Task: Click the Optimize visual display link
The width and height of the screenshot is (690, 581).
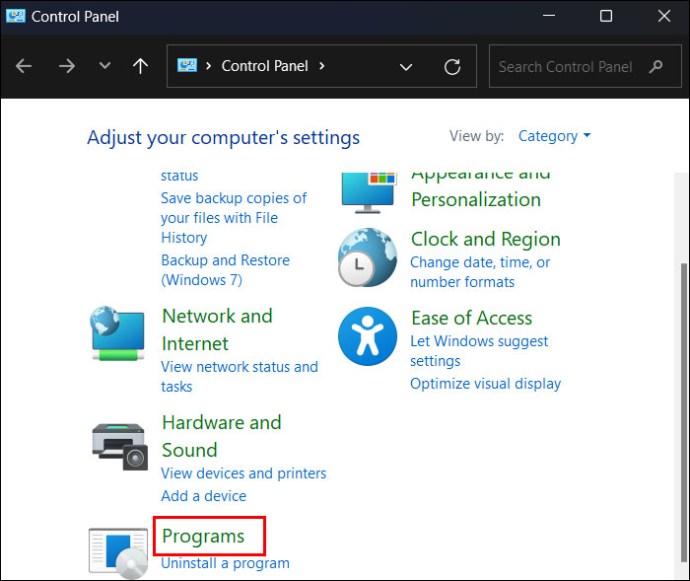Action: click(x=485, y=383)
